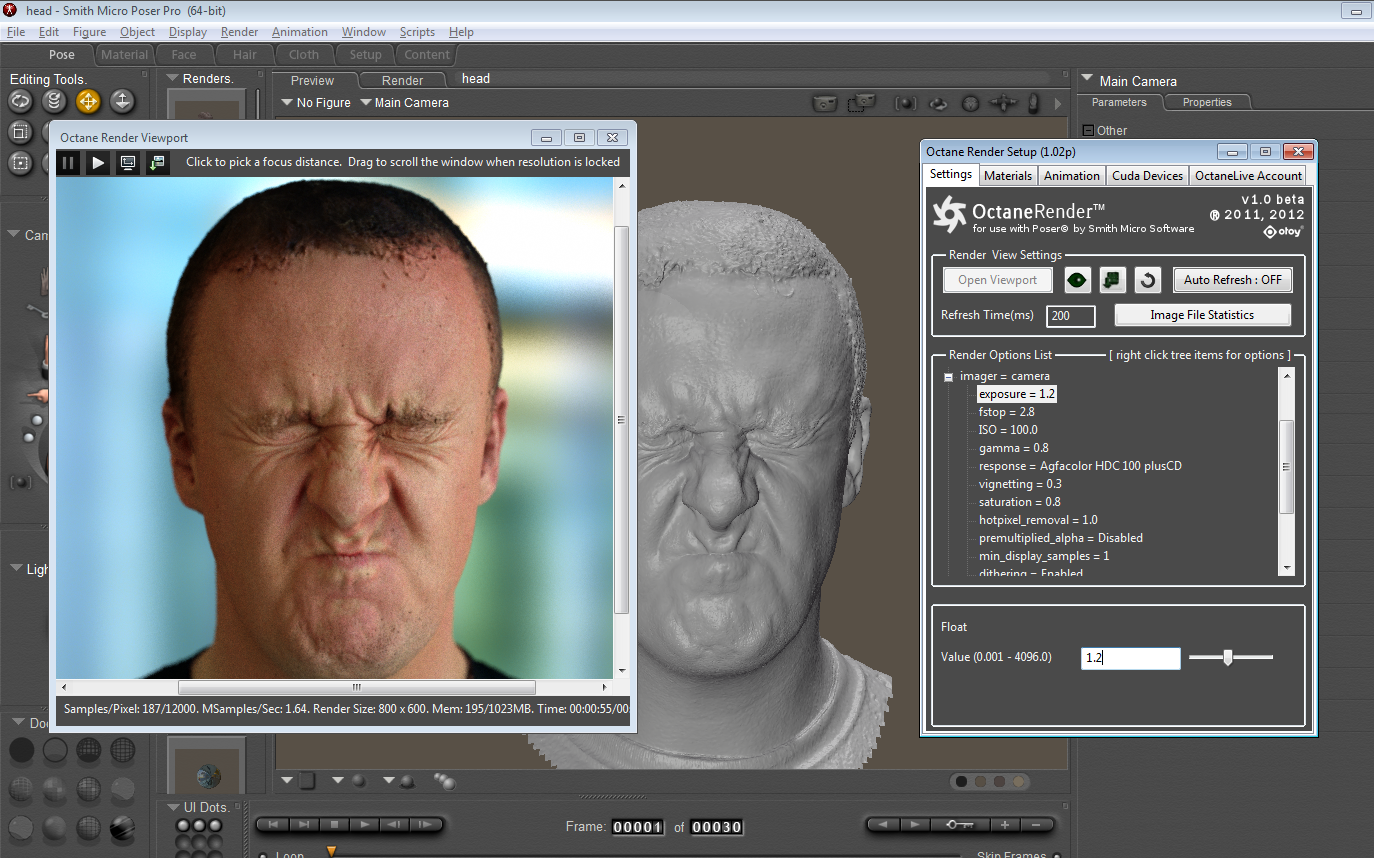
Task: Resume rendering with the viewport play button
Action: tap(98, 162)
